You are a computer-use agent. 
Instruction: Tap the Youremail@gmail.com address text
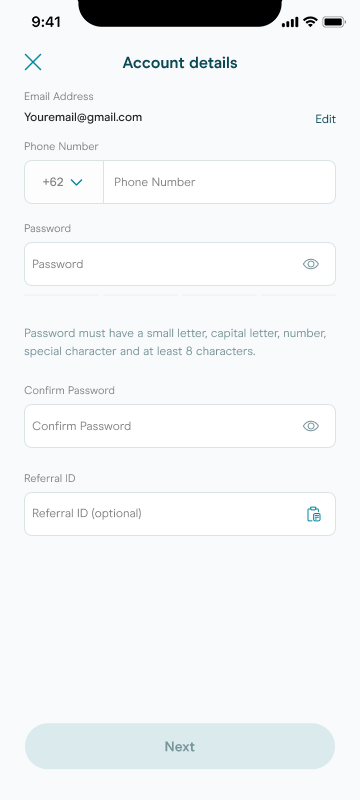83,117
